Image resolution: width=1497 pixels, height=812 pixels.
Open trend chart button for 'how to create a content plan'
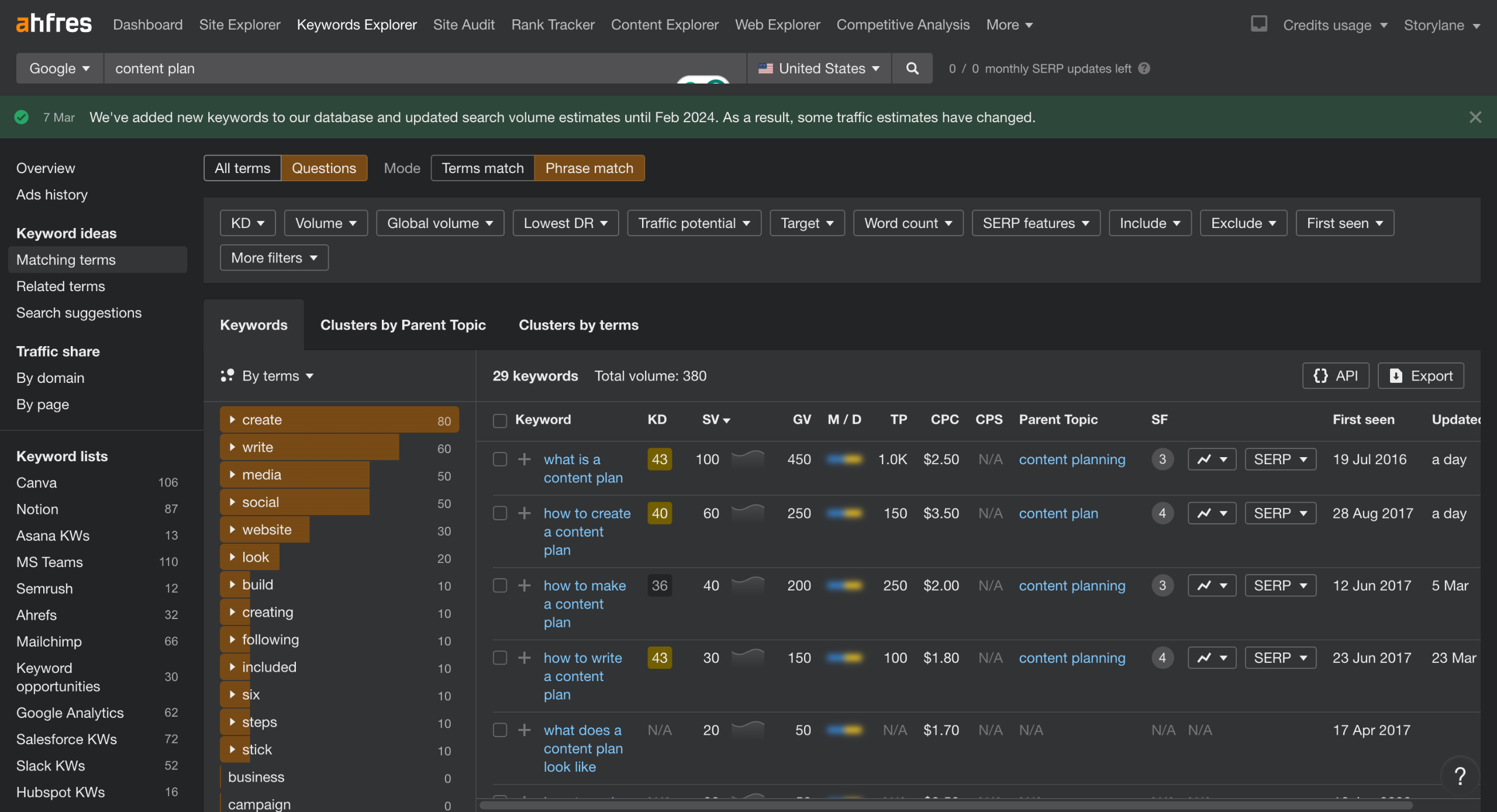[1212, 513]
